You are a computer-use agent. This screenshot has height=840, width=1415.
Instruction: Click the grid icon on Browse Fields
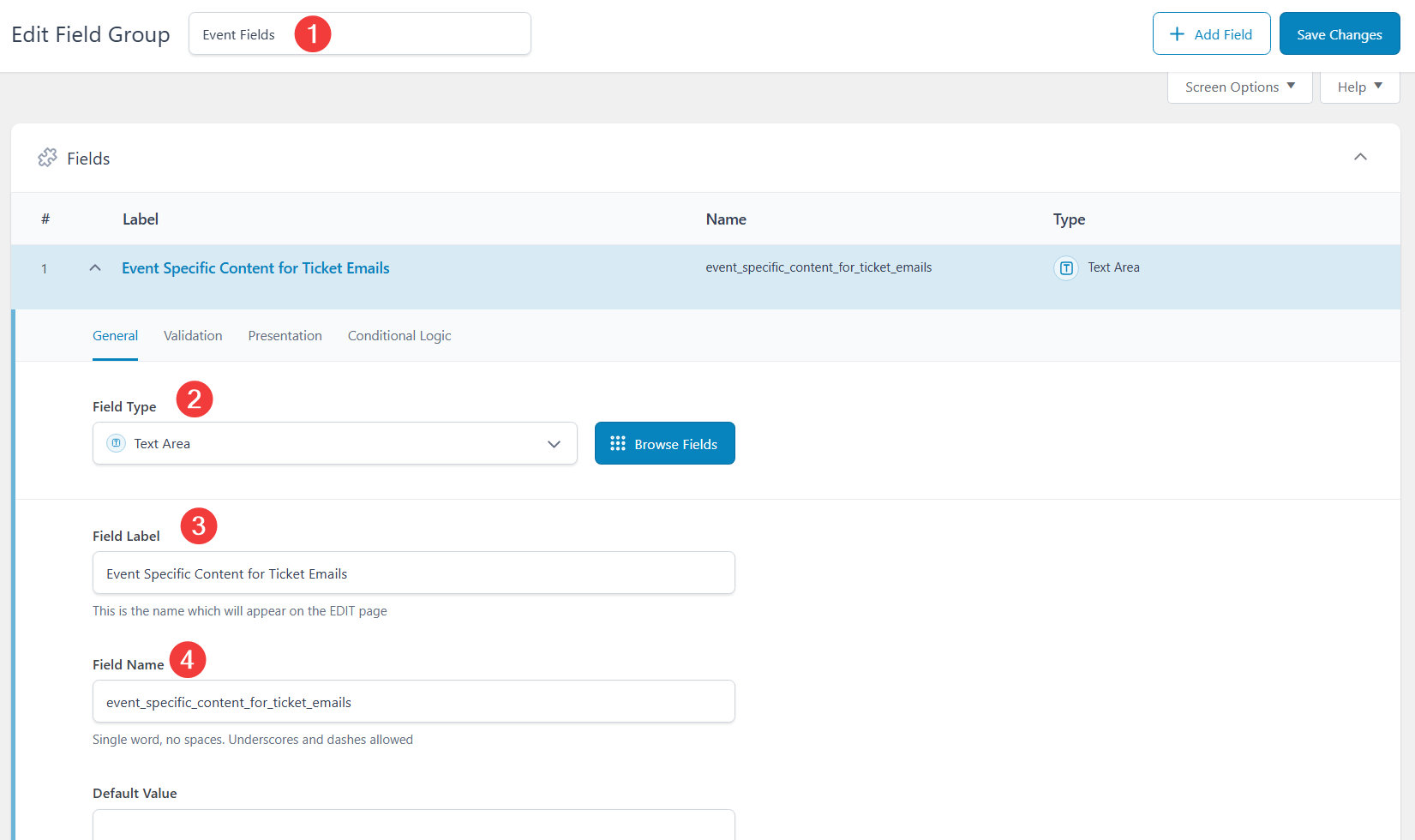[x=617, y=444]
